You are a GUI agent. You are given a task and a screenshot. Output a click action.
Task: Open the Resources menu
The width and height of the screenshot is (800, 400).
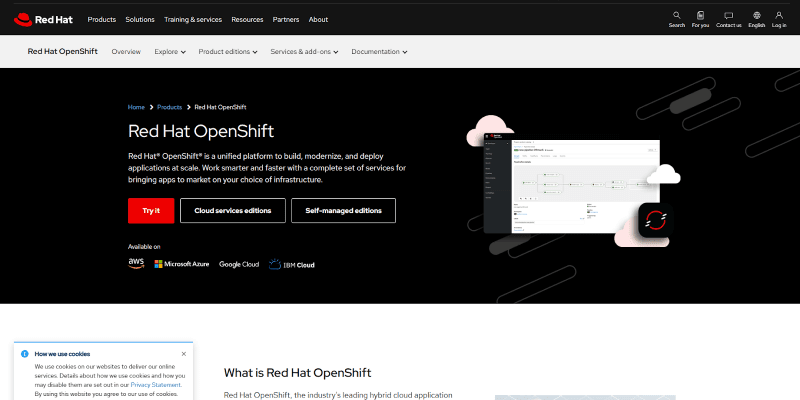point(247,19)
